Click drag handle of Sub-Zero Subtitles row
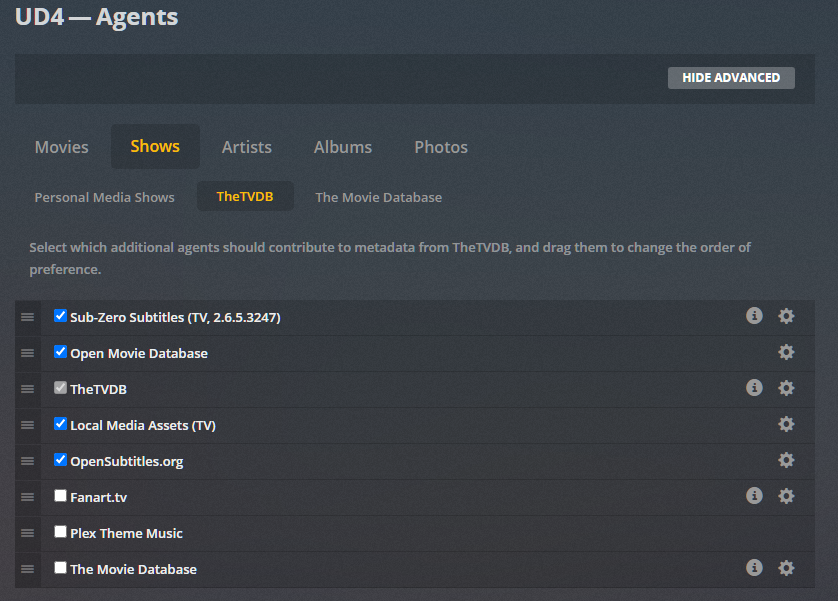The height and width of the screenshot is (601, 838). pyautogui.click(x=27, y=317)
